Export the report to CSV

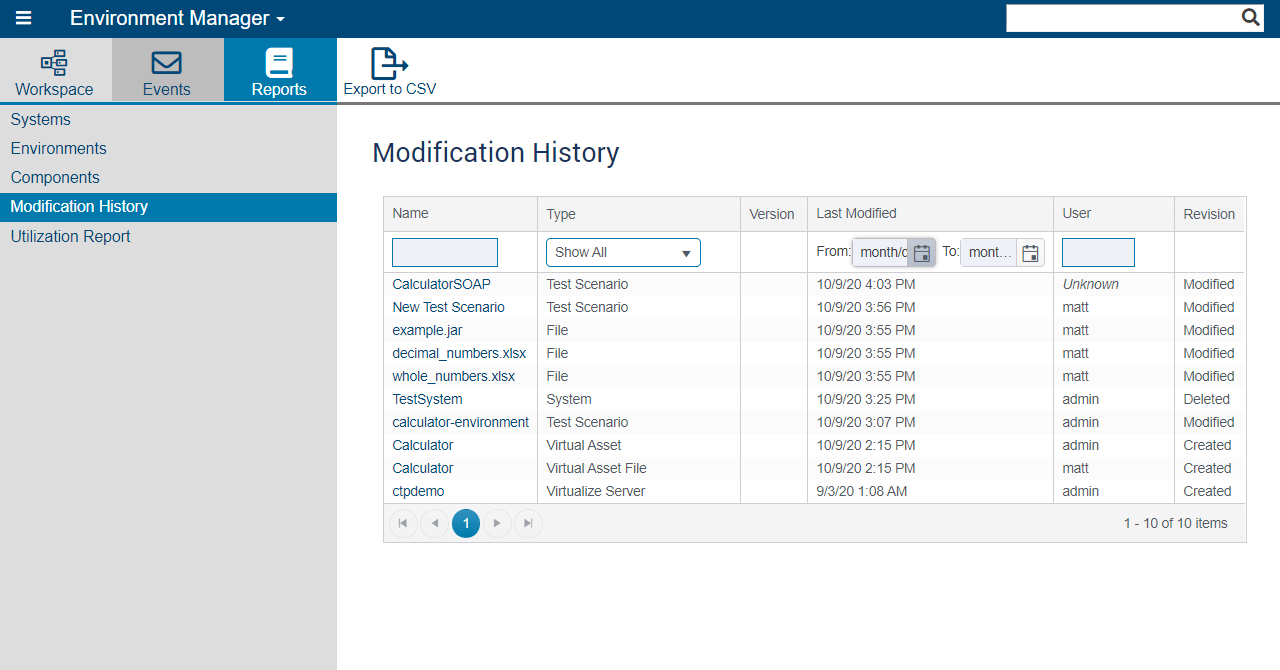pyautogui.click(x=389, y=72)
